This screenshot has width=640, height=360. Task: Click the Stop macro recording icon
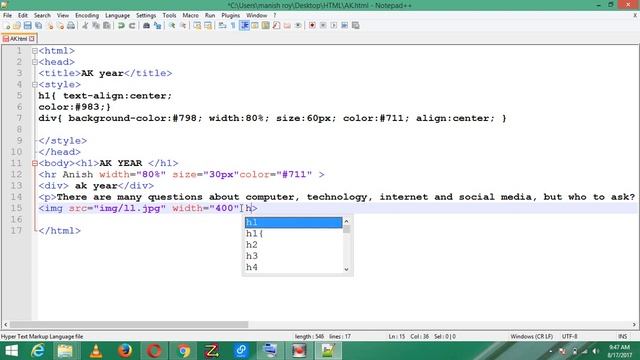point(323,25)
